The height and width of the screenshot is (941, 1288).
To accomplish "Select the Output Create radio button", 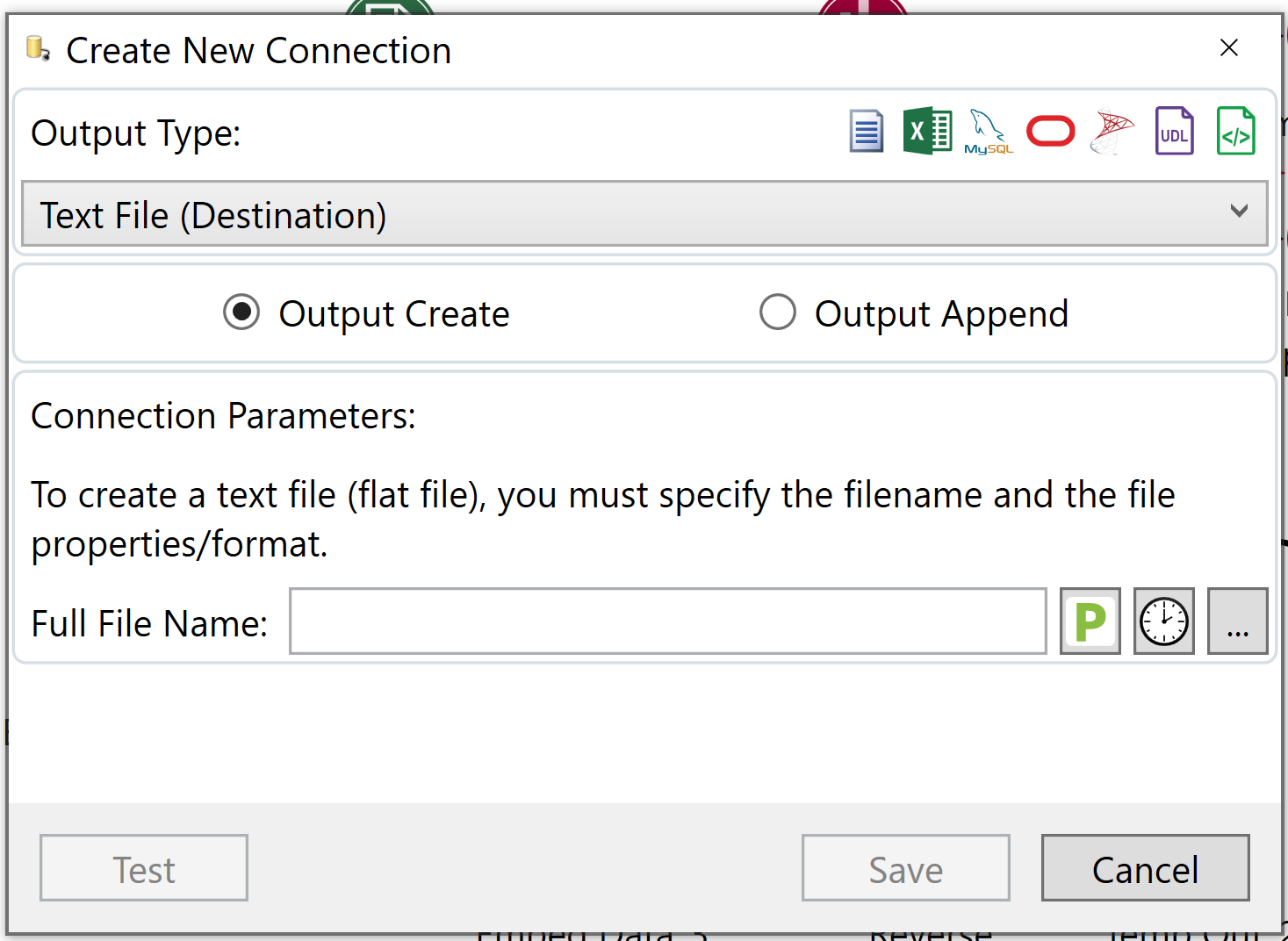I will coord(241,312).
